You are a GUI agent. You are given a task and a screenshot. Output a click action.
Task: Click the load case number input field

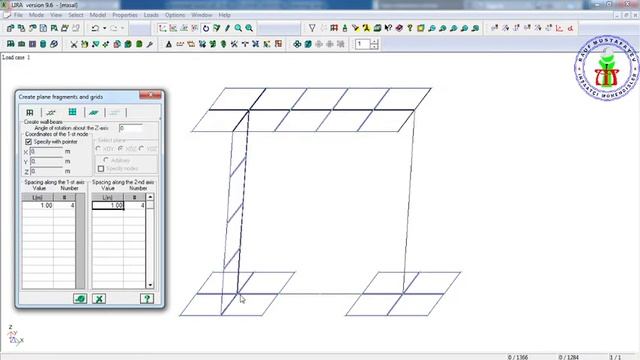[362, 44]
